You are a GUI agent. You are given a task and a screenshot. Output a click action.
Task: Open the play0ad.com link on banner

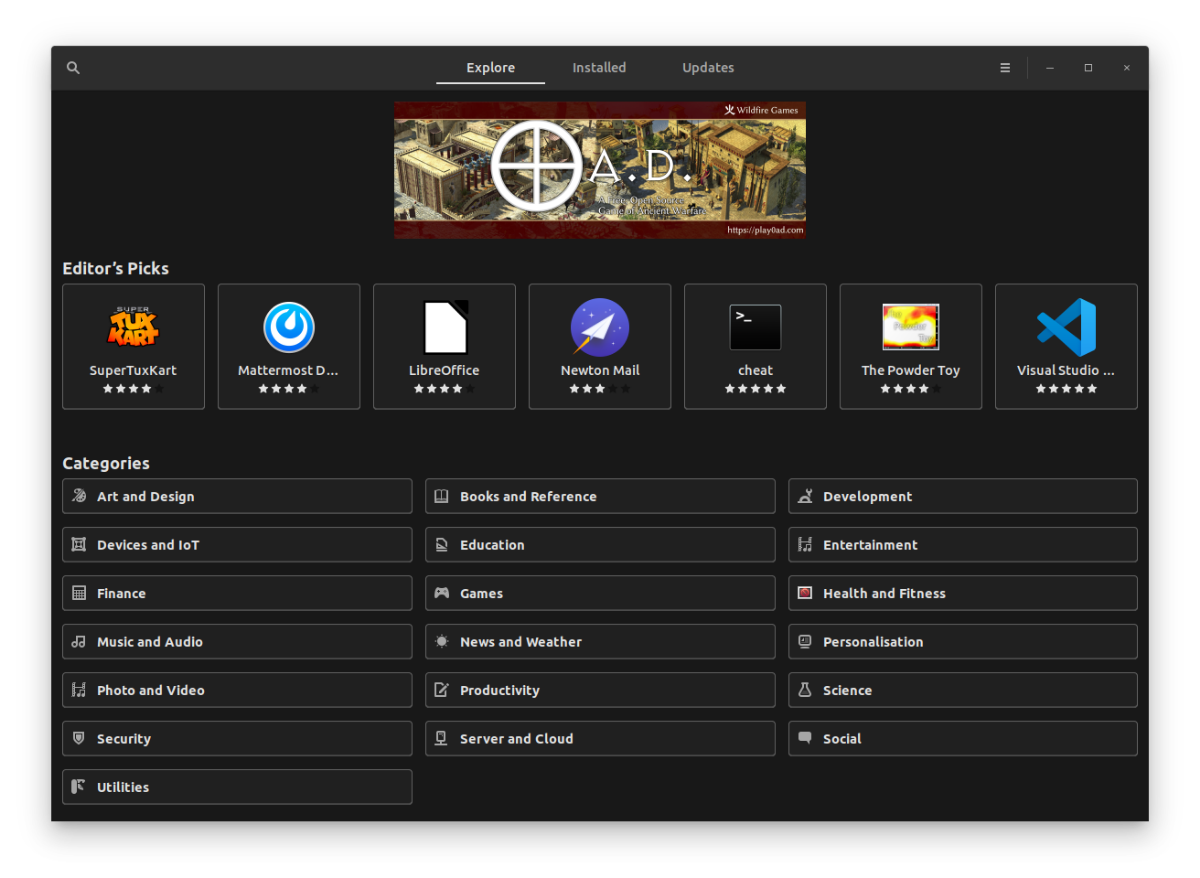tap(765, 230)
